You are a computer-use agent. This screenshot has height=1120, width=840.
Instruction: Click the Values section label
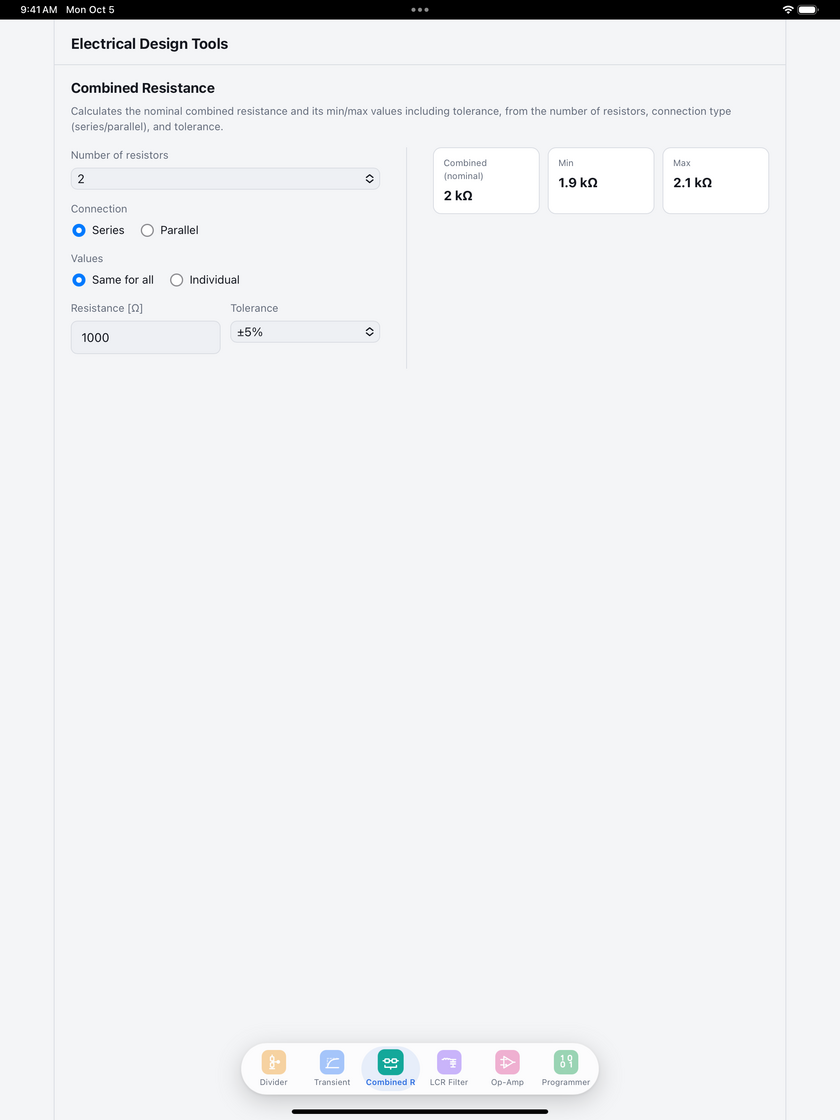pos(87,259)
